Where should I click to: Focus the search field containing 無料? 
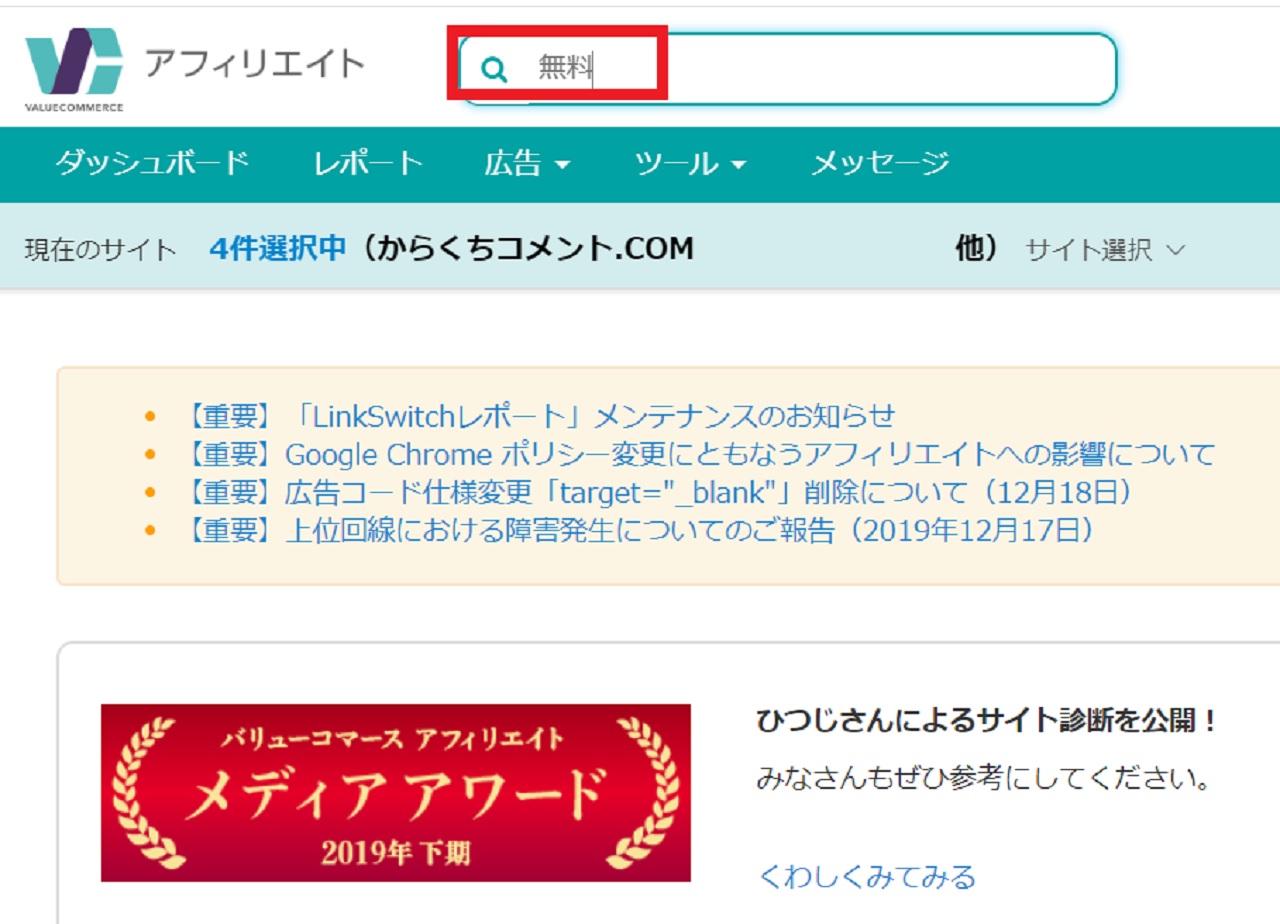coord(800,68)
